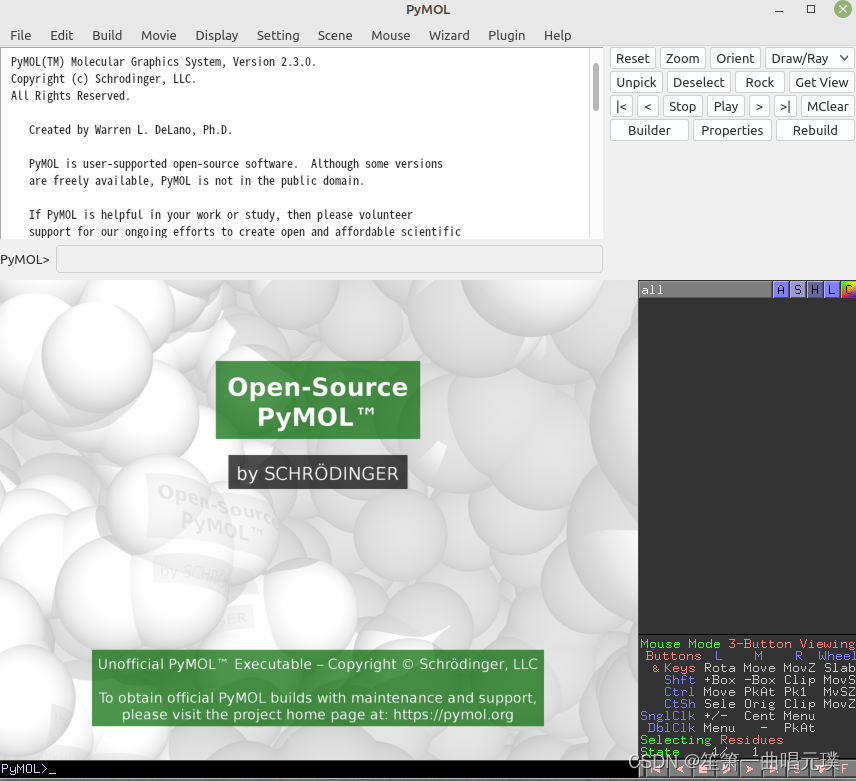Viewport: 856px width, 781px height.
Task: Open the Builder panel
Action: (648, 130)
